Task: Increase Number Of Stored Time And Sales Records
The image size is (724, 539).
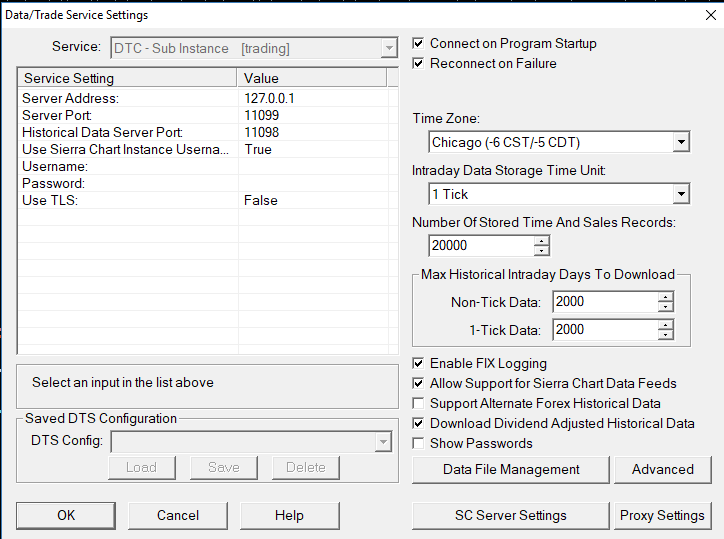Action: pos(542,240)
